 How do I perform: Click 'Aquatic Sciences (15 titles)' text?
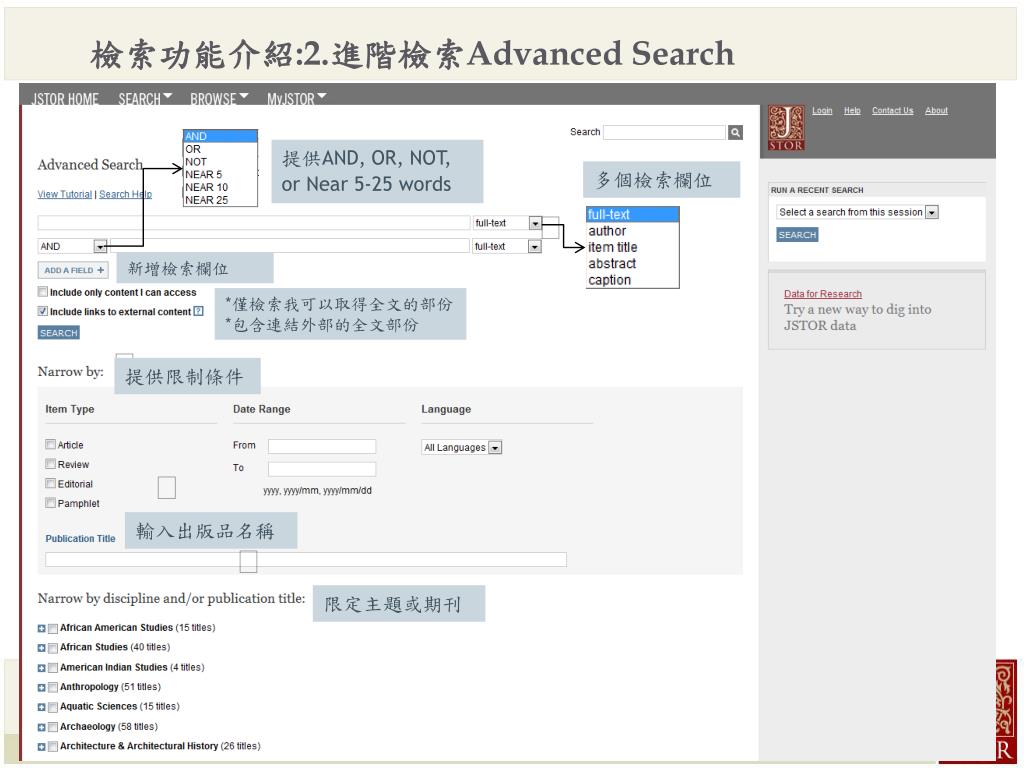coord(120,707)
